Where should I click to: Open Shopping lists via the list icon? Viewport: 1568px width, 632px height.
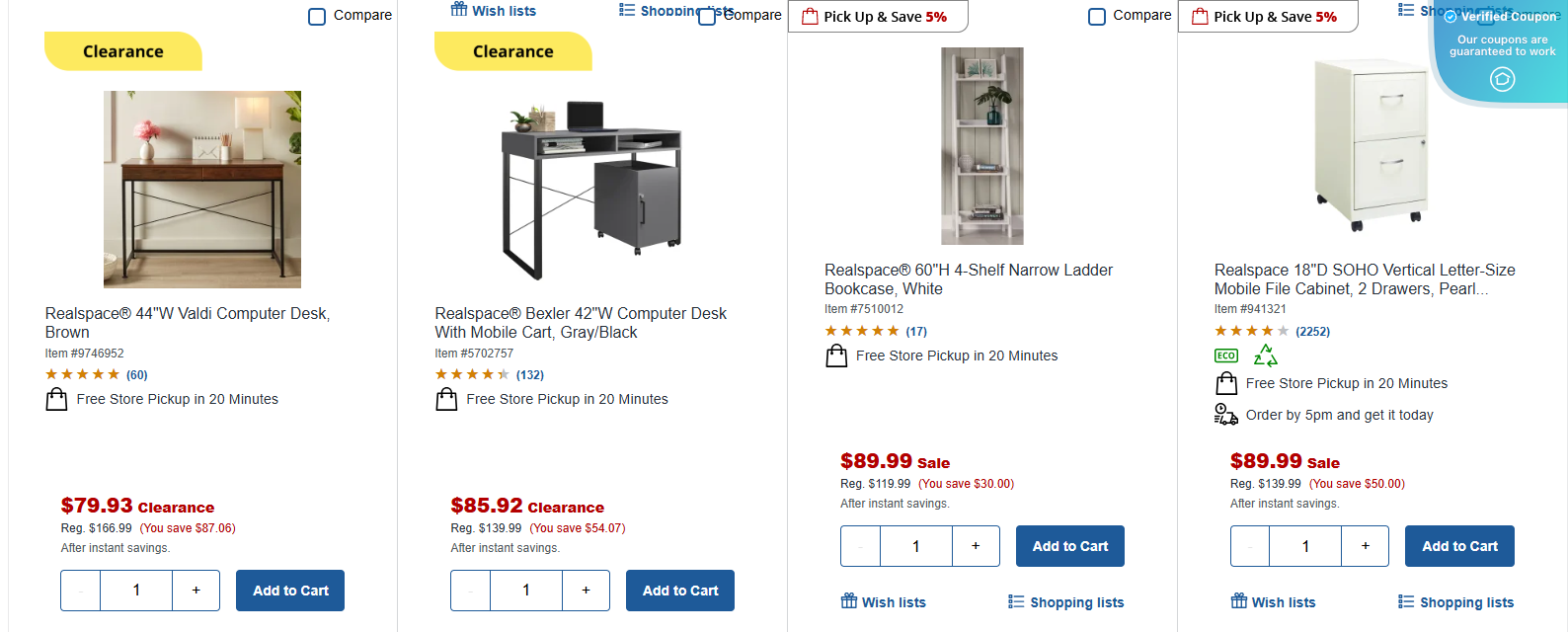625,10
